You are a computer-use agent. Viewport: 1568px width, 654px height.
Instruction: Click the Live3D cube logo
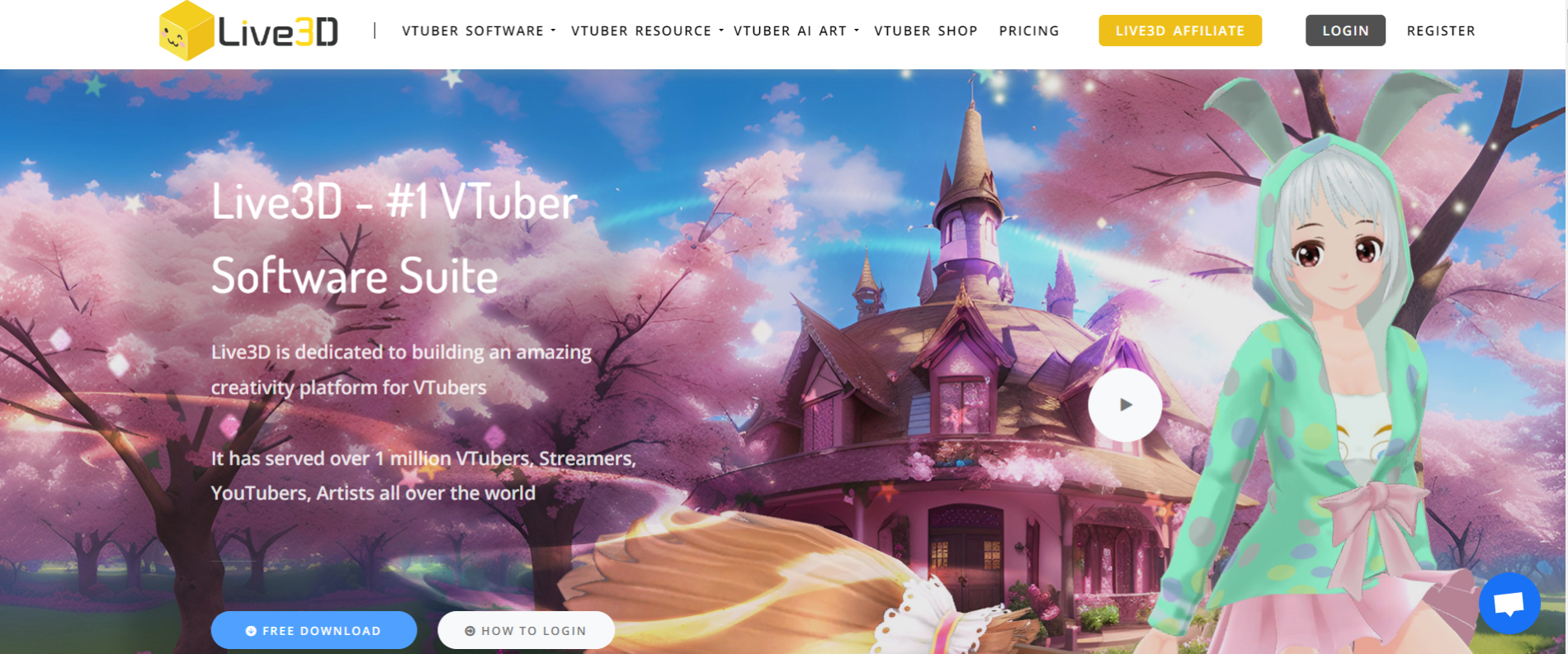point(187,31)
